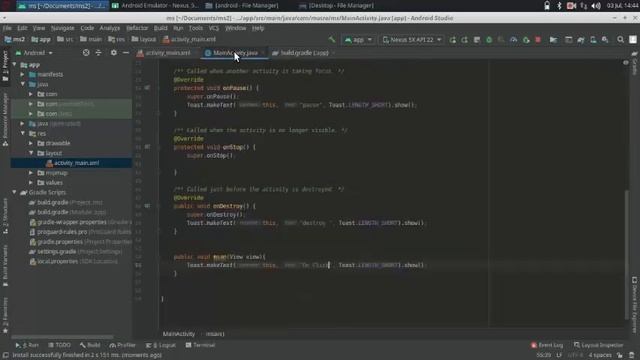Click the Make Project hammer icon
640x360 pixels.
(332, 40)
